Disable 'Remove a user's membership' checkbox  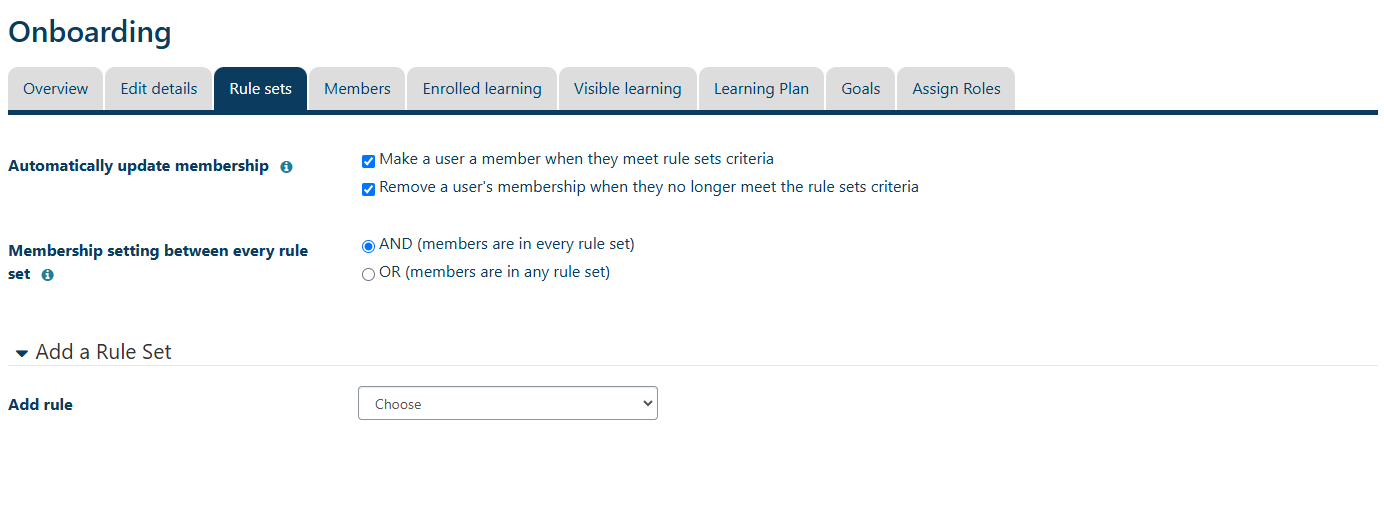[x=368, y=189]
